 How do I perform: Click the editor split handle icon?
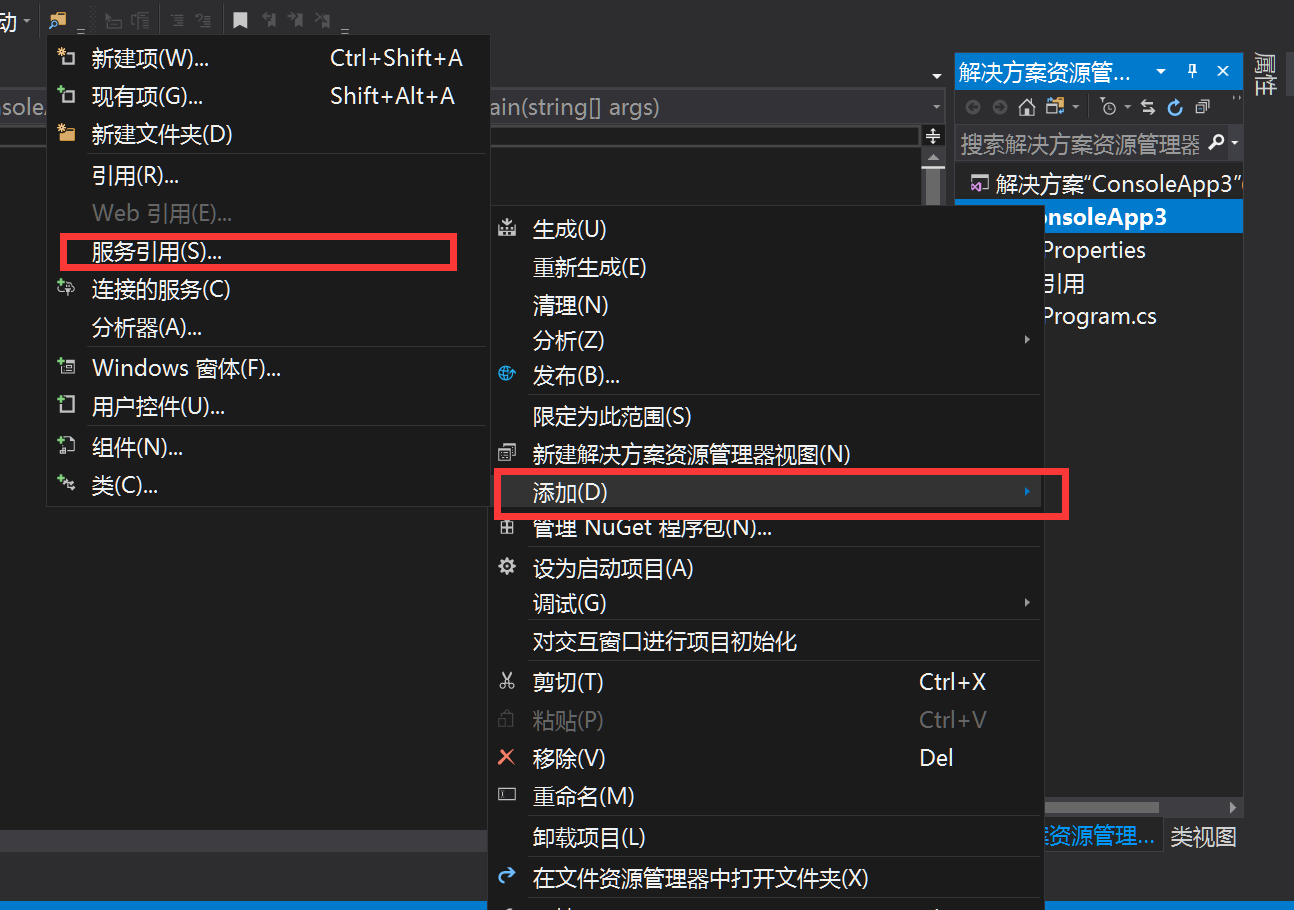pyautogui.click(x=933, y=136)
